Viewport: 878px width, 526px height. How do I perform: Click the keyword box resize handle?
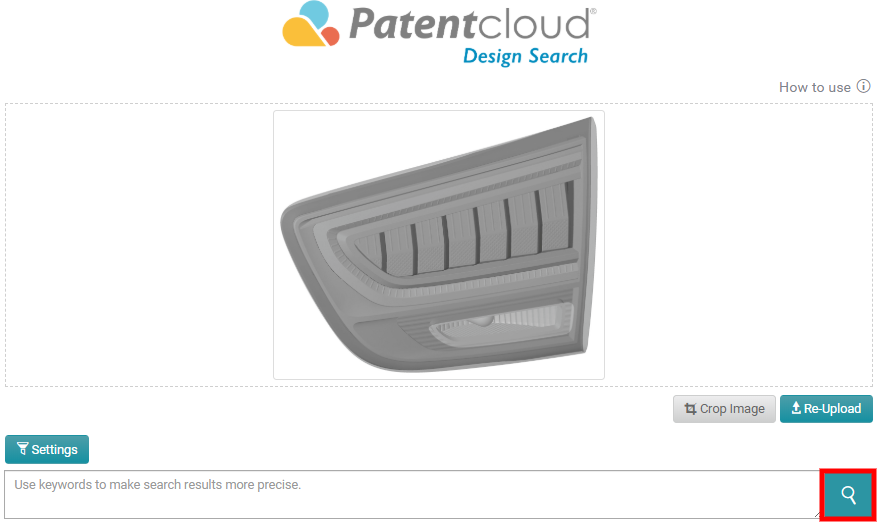click(x=816, y=514)
